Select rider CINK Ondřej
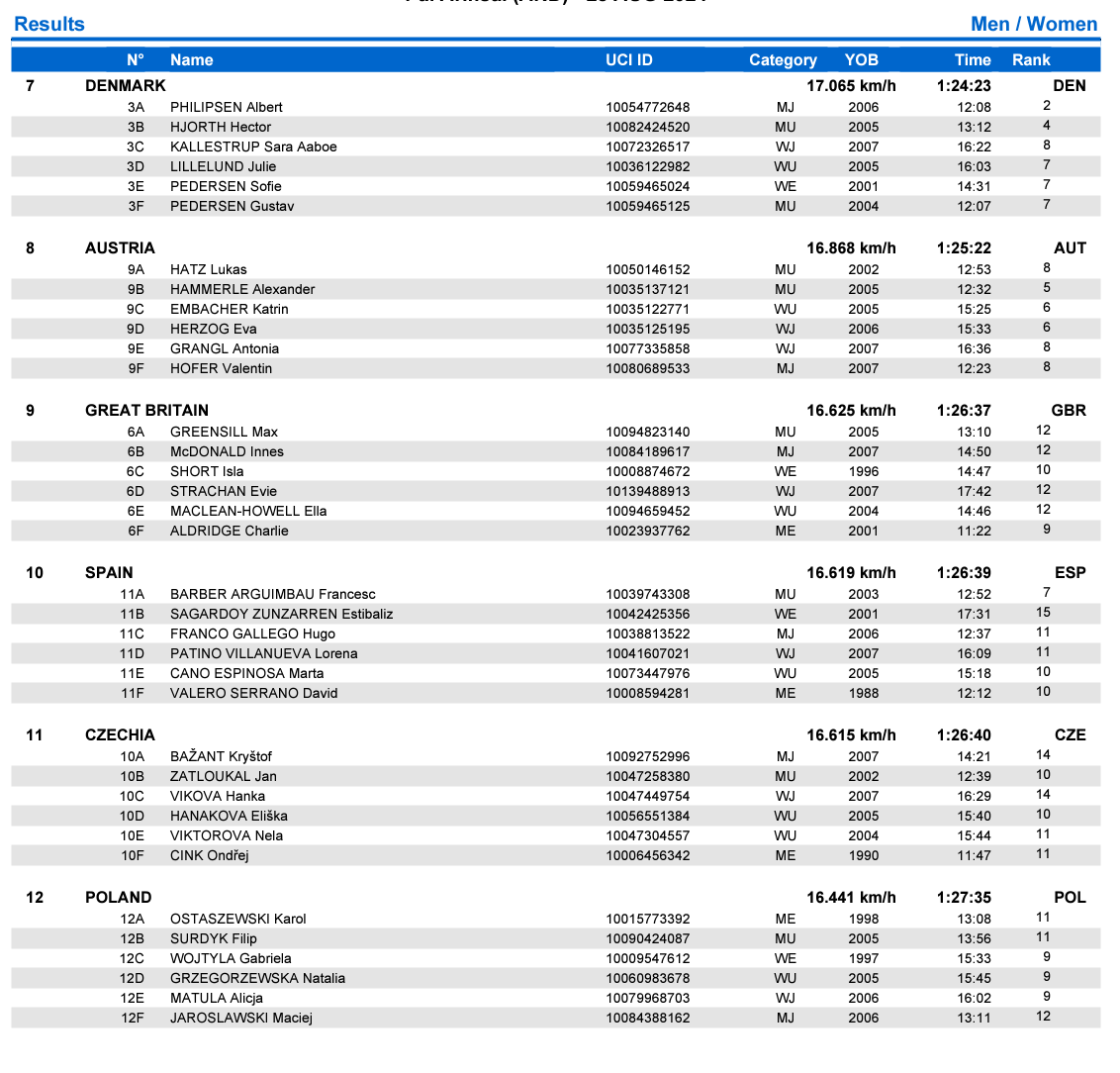This screenshot has width=1120, height=1073. tap(210, 856)
